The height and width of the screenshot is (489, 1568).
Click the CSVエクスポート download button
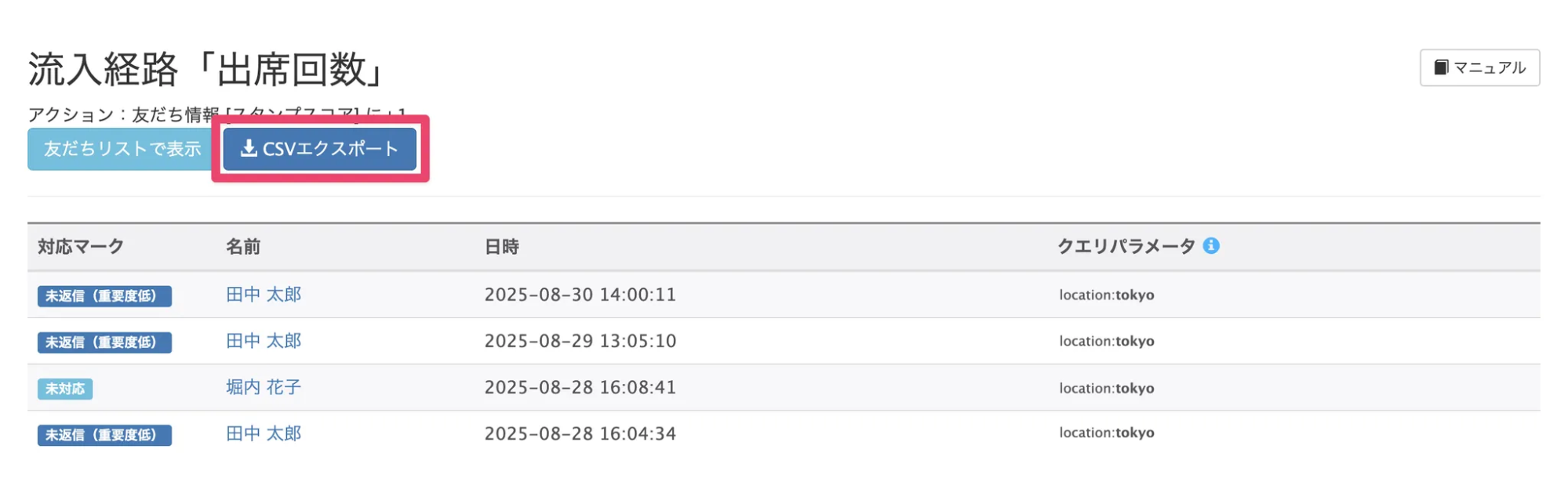[x=319, y=149]
